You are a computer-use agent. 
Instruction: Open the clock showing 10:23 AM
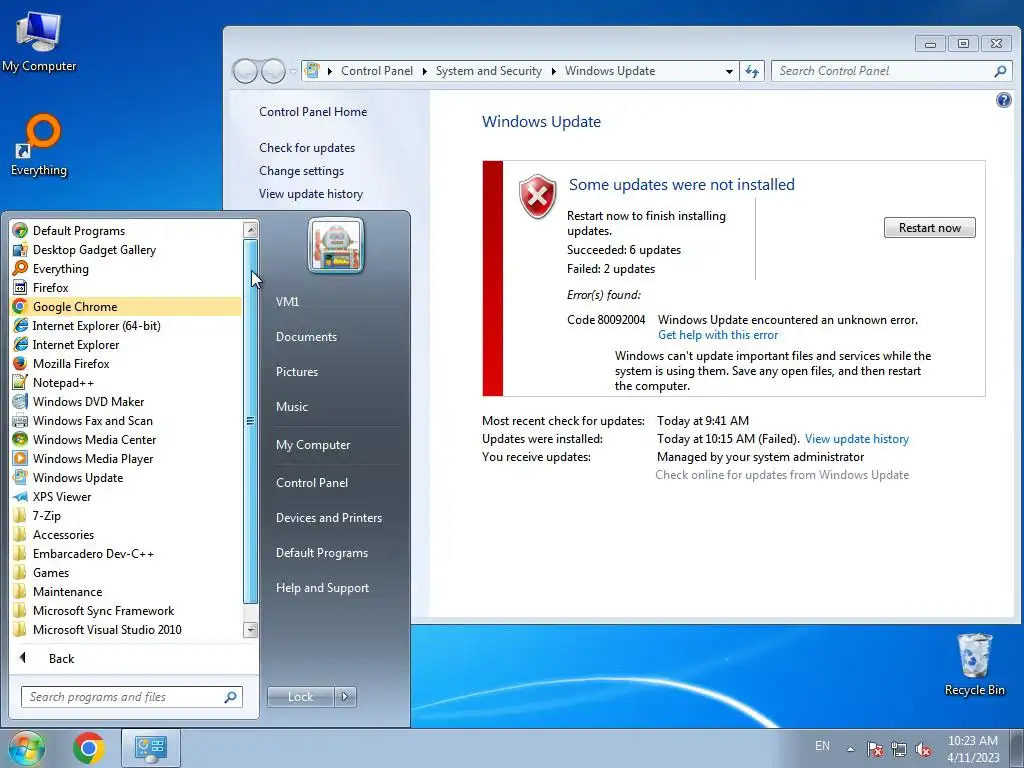(973, 749)
